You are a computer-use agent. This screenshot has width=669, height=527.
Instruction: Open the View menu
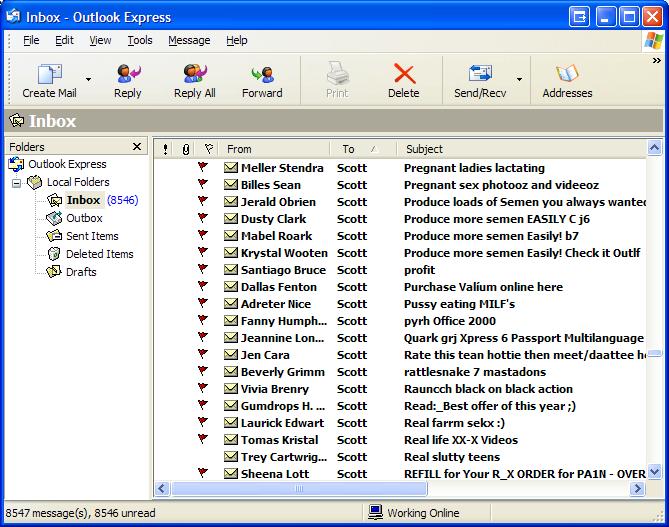100,40
